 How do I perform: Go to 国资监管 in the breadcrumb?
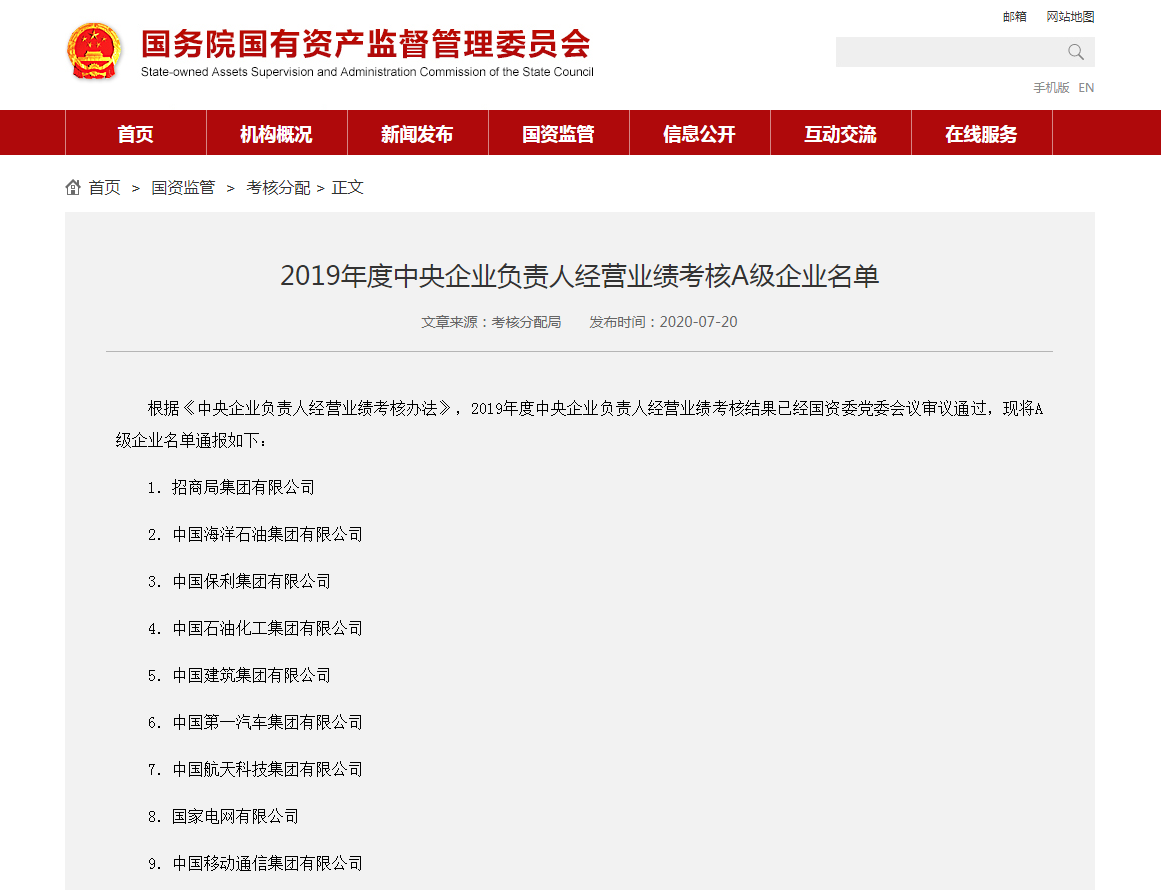coord(183,187)
